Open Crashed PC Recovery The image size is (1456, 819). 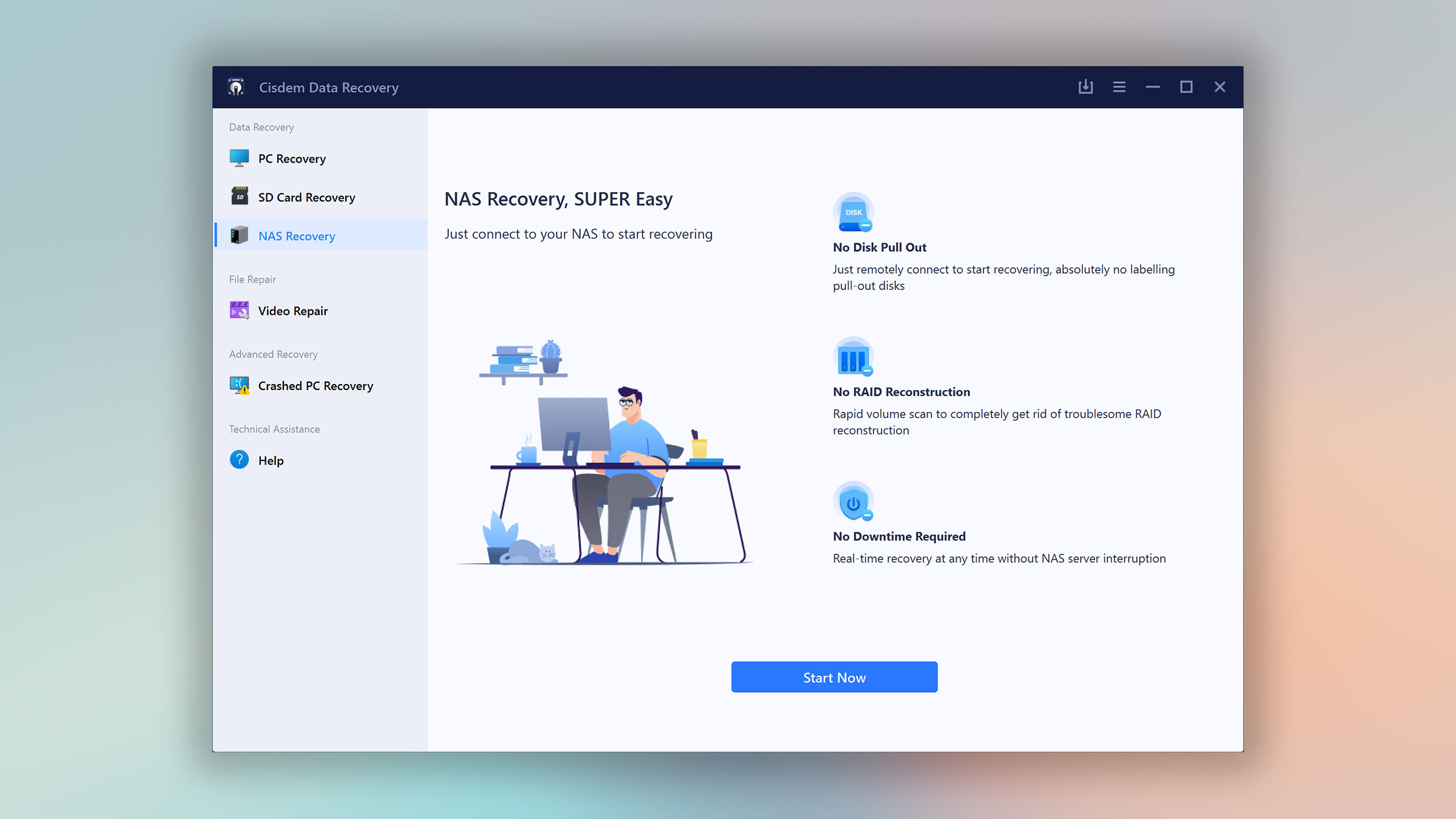321,386
